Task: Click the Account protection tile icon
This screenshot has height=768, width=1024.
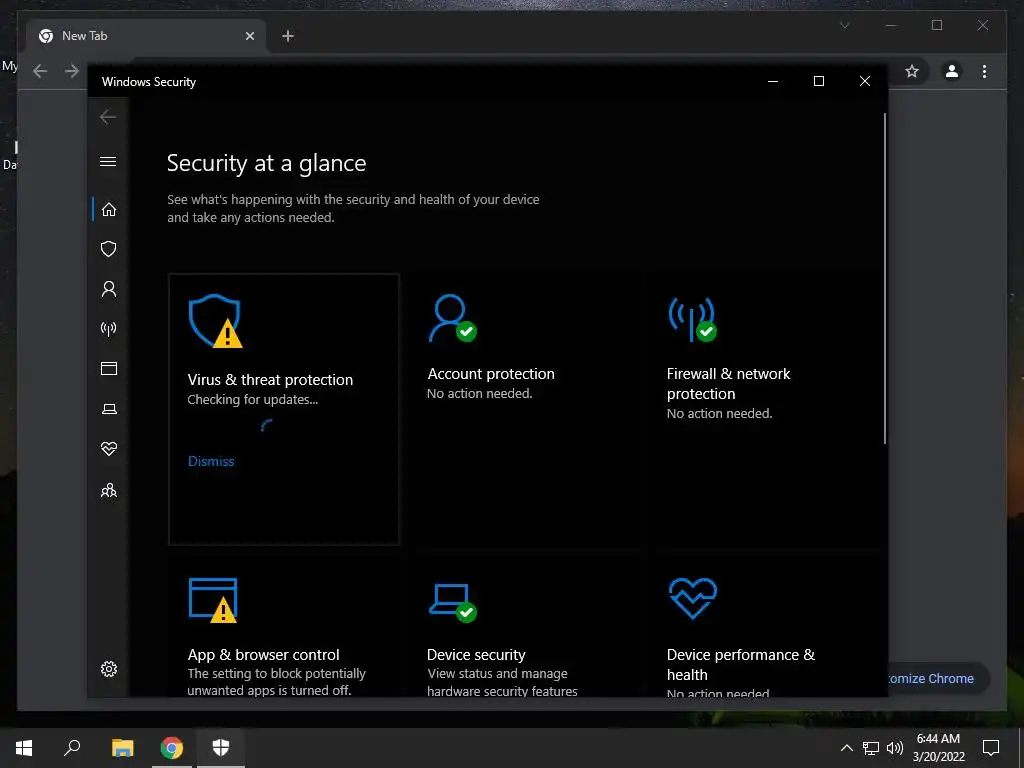Action: click(452, 318)
